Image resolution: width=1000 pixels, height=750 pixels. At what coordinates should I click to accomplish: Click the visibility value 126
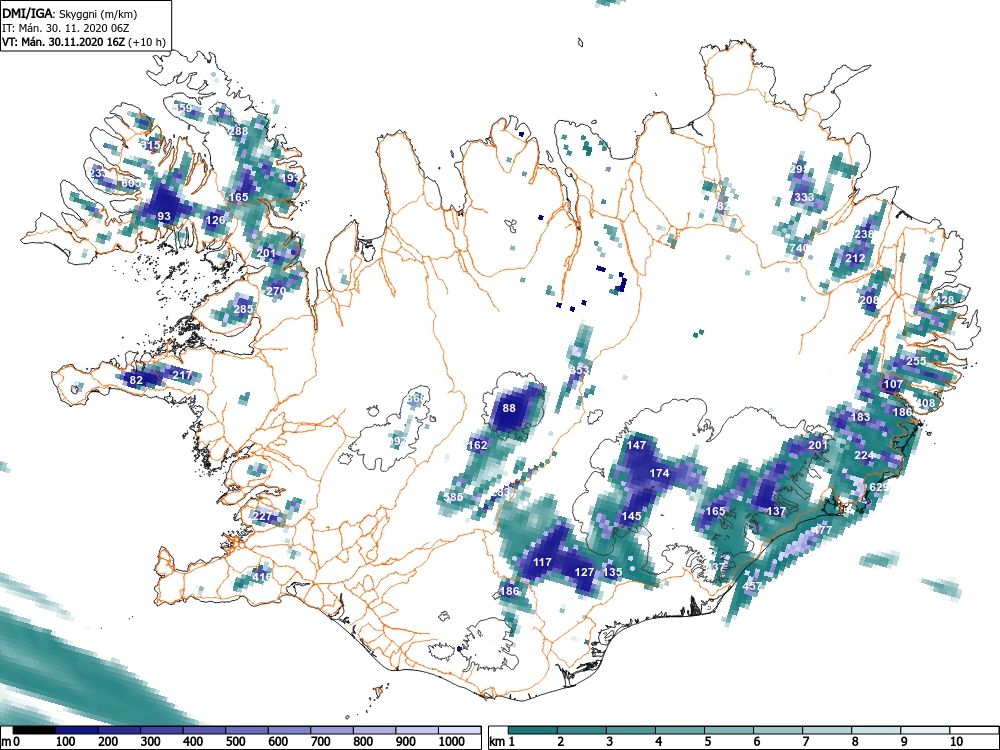(216, 220)
